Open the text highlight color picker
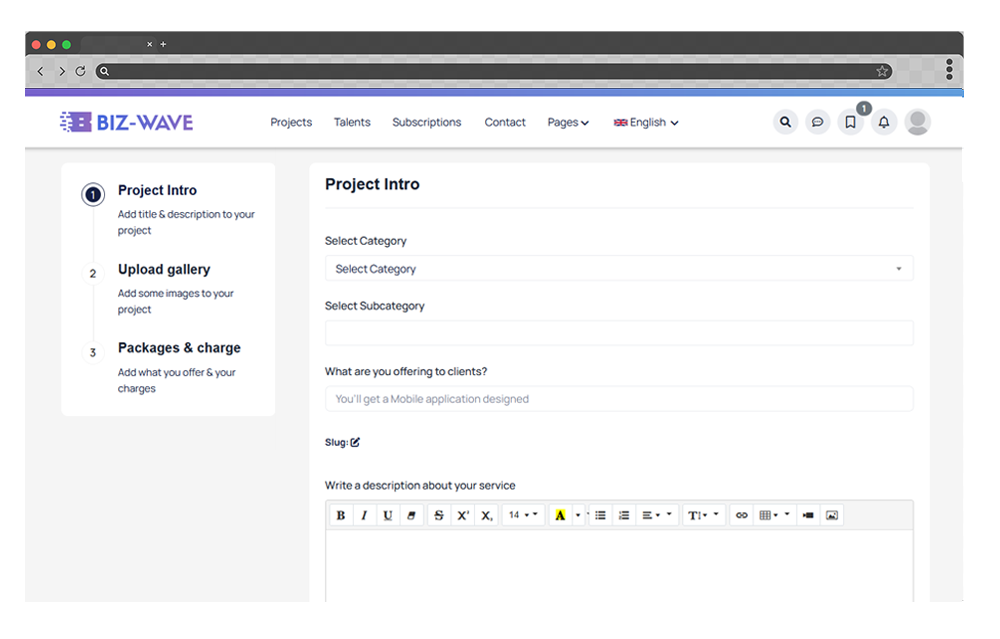Viewport: 1000px width, 639px height. tap(561, 514)
